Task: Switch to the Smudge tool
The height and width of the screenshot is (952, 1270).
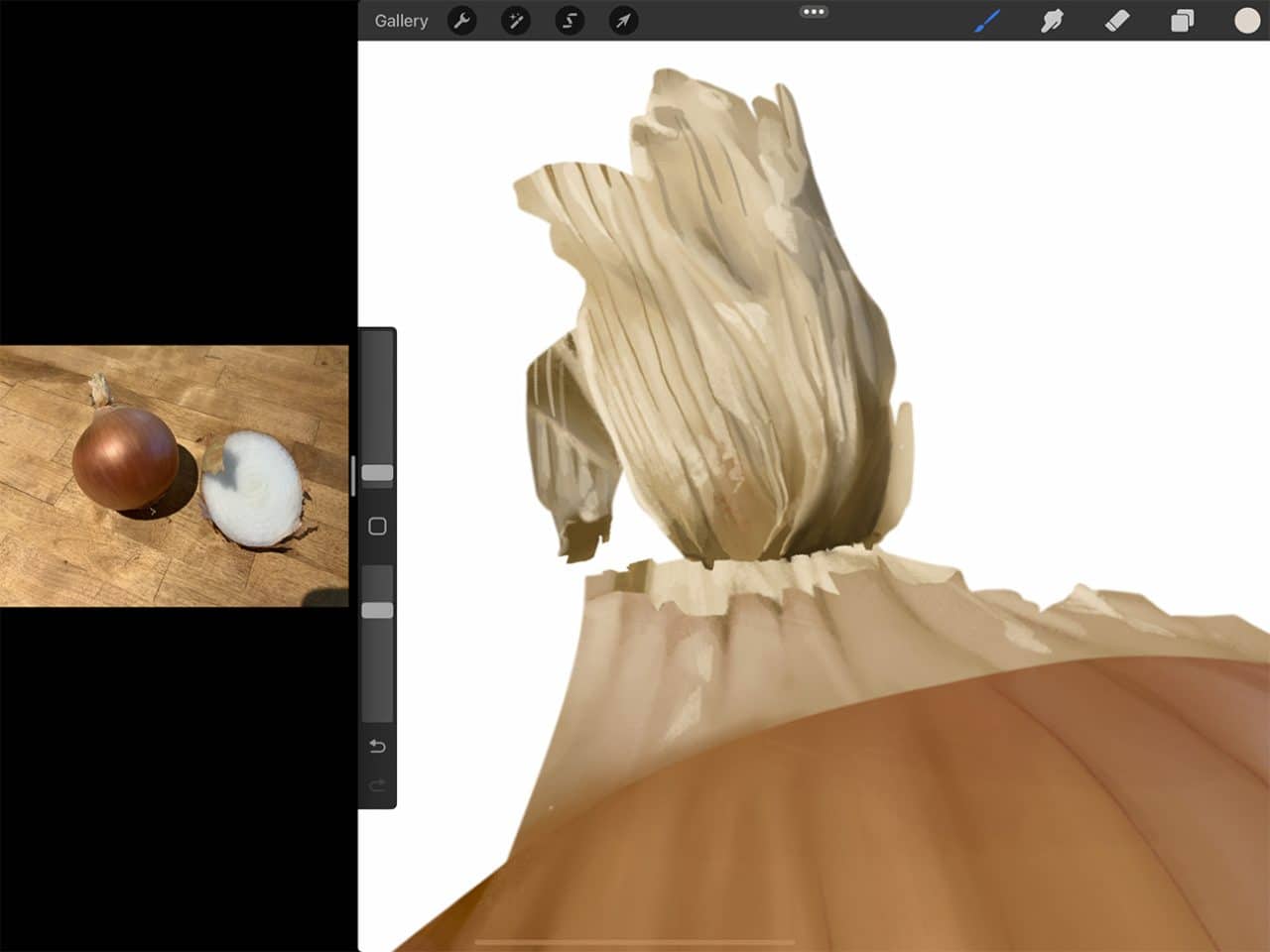Action: pyautogui.click(x=1050, y=20)
